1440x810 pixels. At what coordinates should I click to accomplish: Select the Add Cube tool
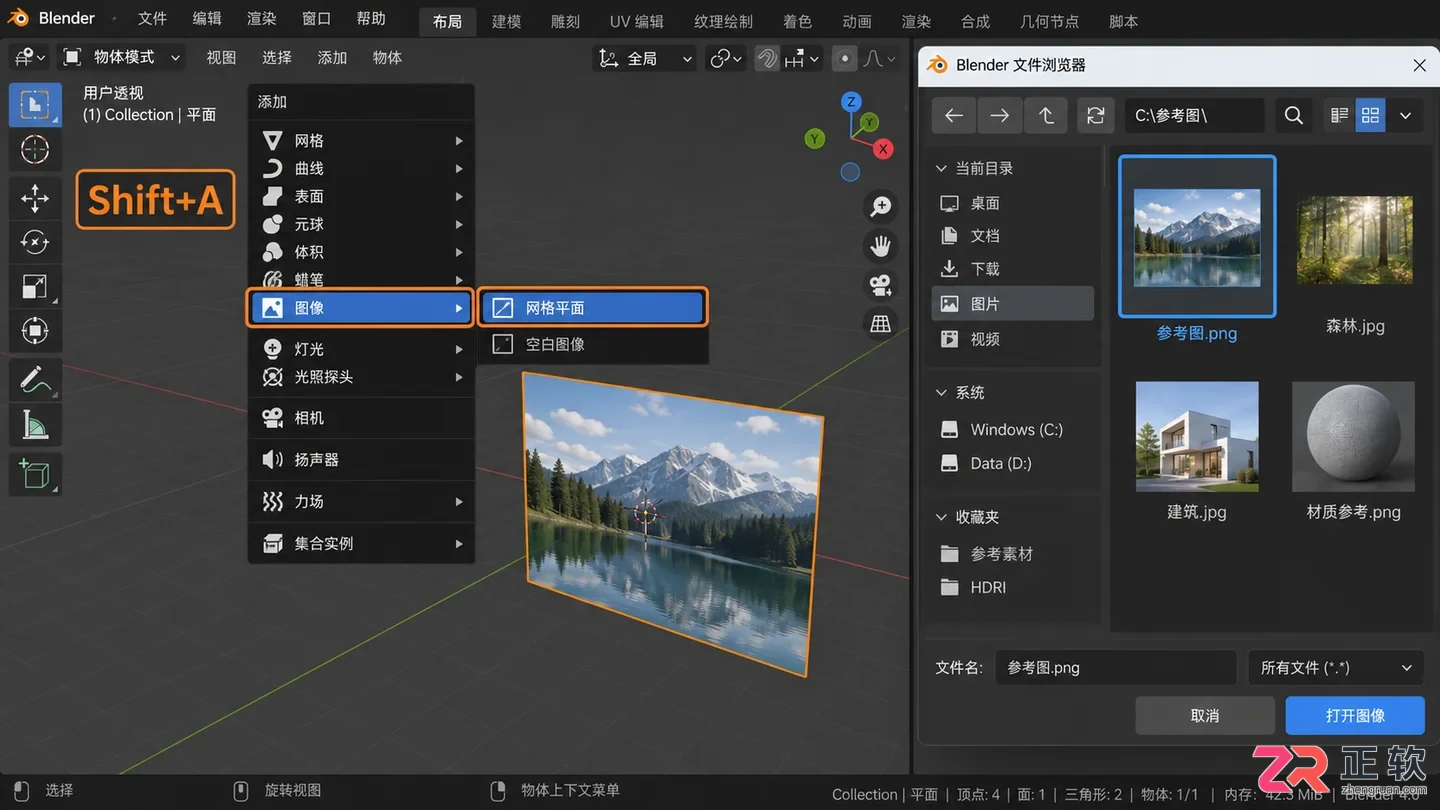[x=35, y=474]
